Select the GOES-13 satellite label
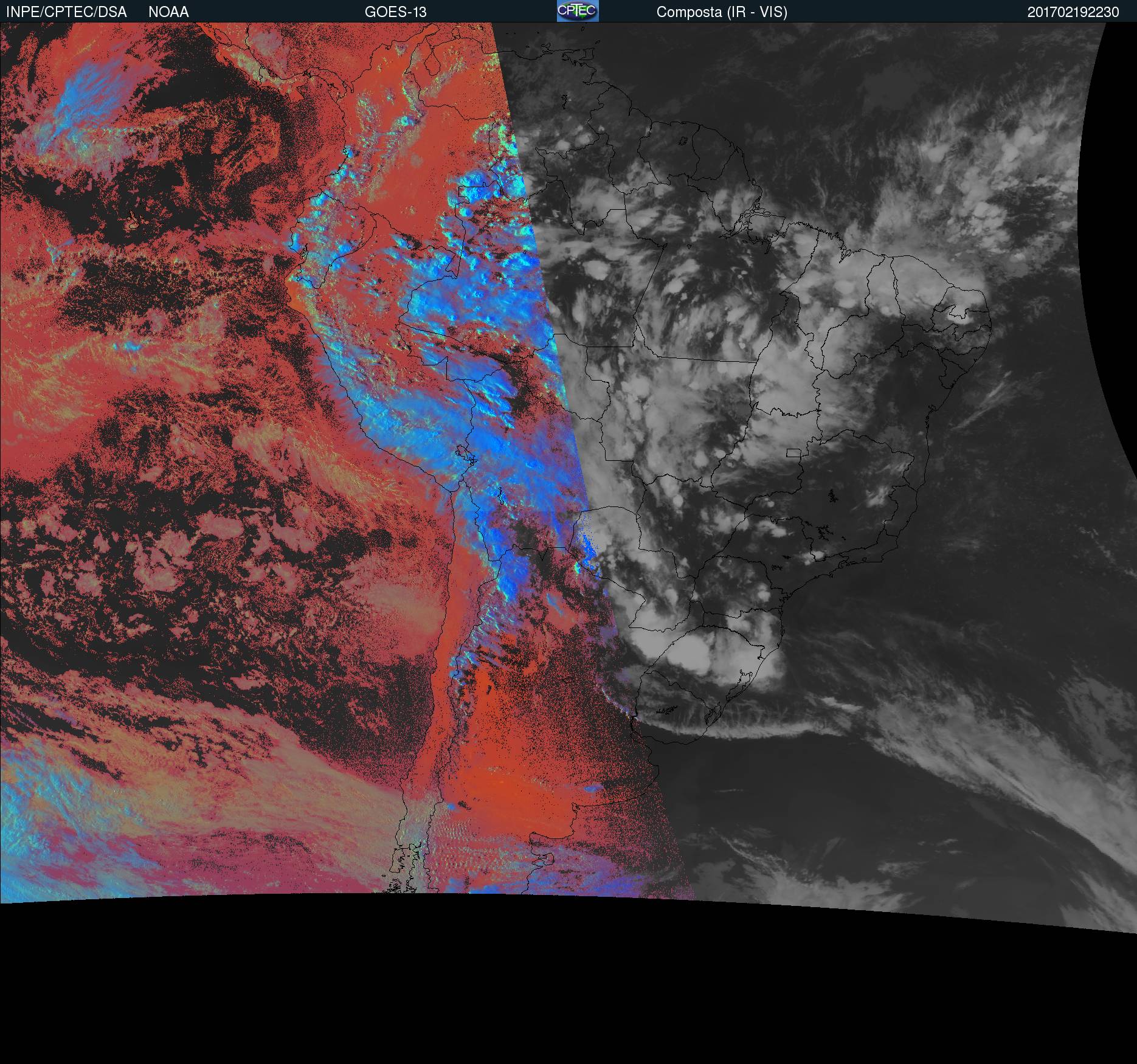 click(x=395, y=12)
